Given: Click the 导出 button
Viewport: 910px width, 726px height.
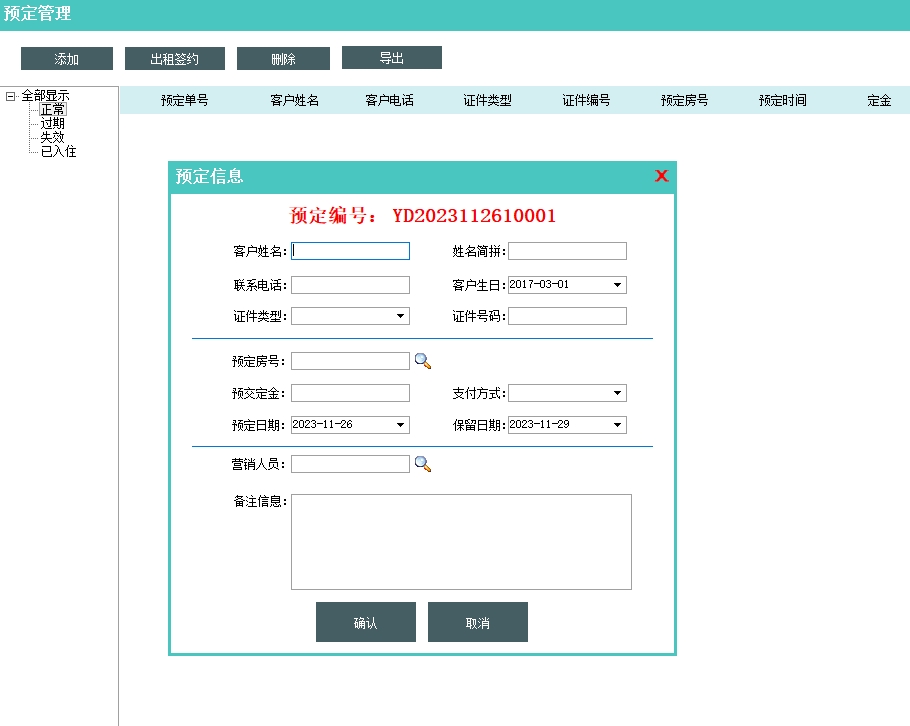Looking at the screenshot, I should [391, 58].
